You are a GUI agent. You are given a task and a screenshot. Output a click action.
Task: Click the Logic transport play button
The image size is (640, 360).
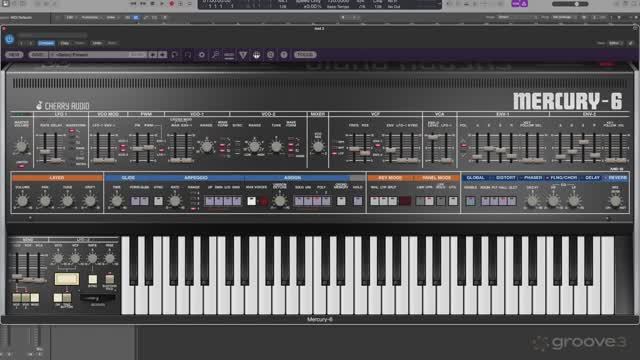click(162, 4)
